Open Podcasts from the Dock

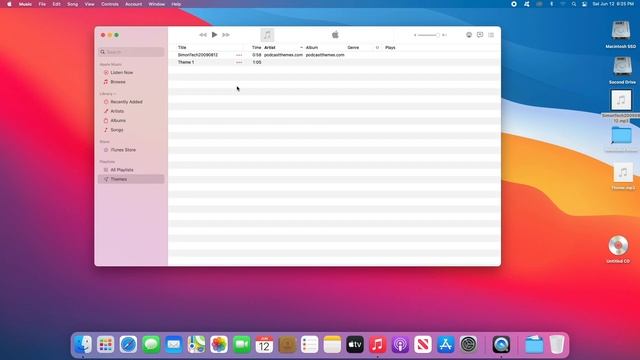click(400, 344)
